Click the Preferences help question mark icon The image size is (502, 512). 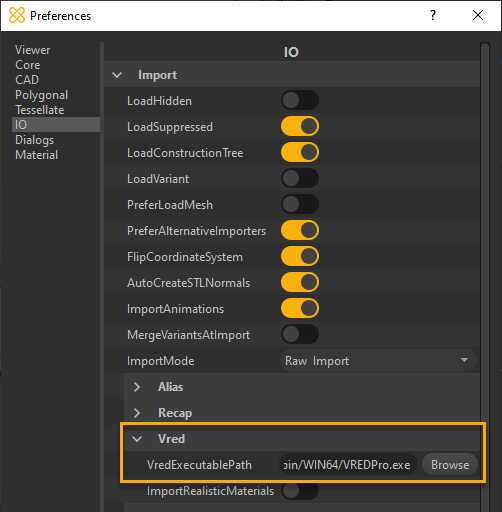coord(433,15)
